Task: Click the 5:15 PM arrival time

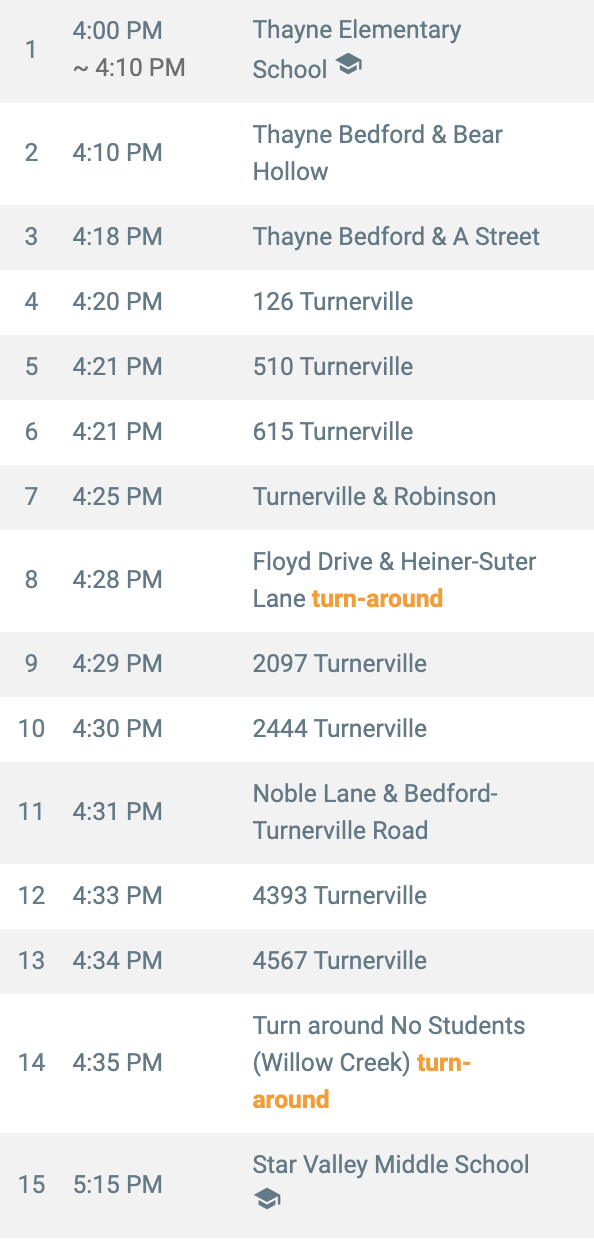Action: tap(117, 1185)
